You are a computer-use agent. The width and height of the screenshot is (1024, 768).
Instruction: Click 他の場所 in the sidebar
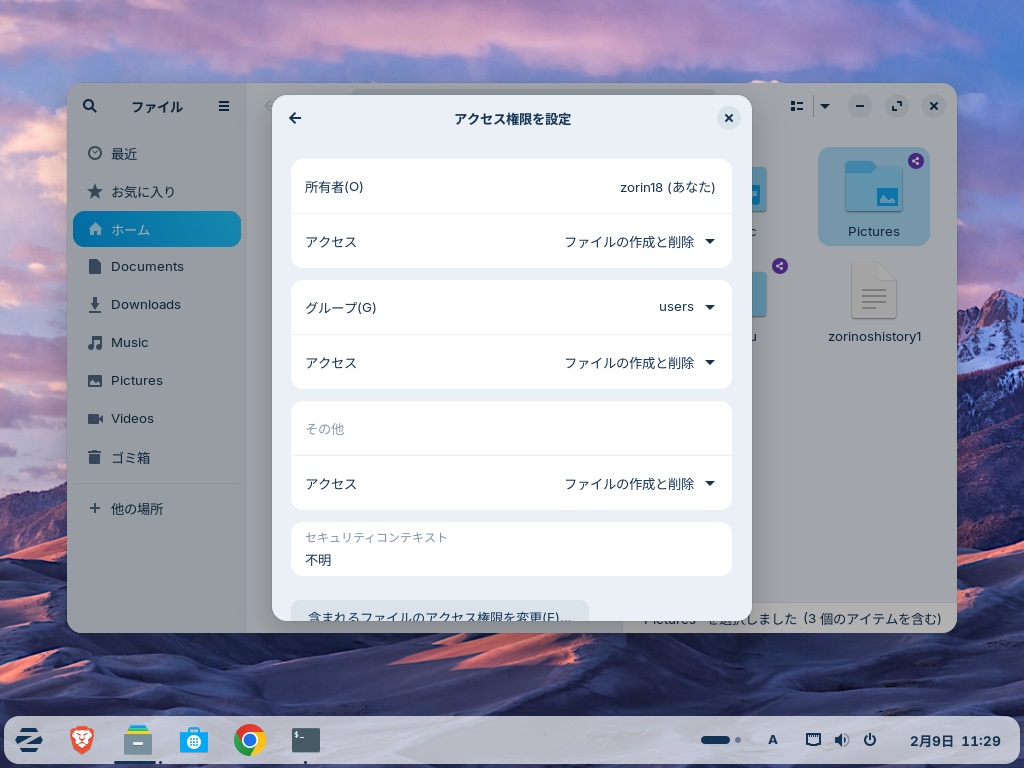point(136,509)
